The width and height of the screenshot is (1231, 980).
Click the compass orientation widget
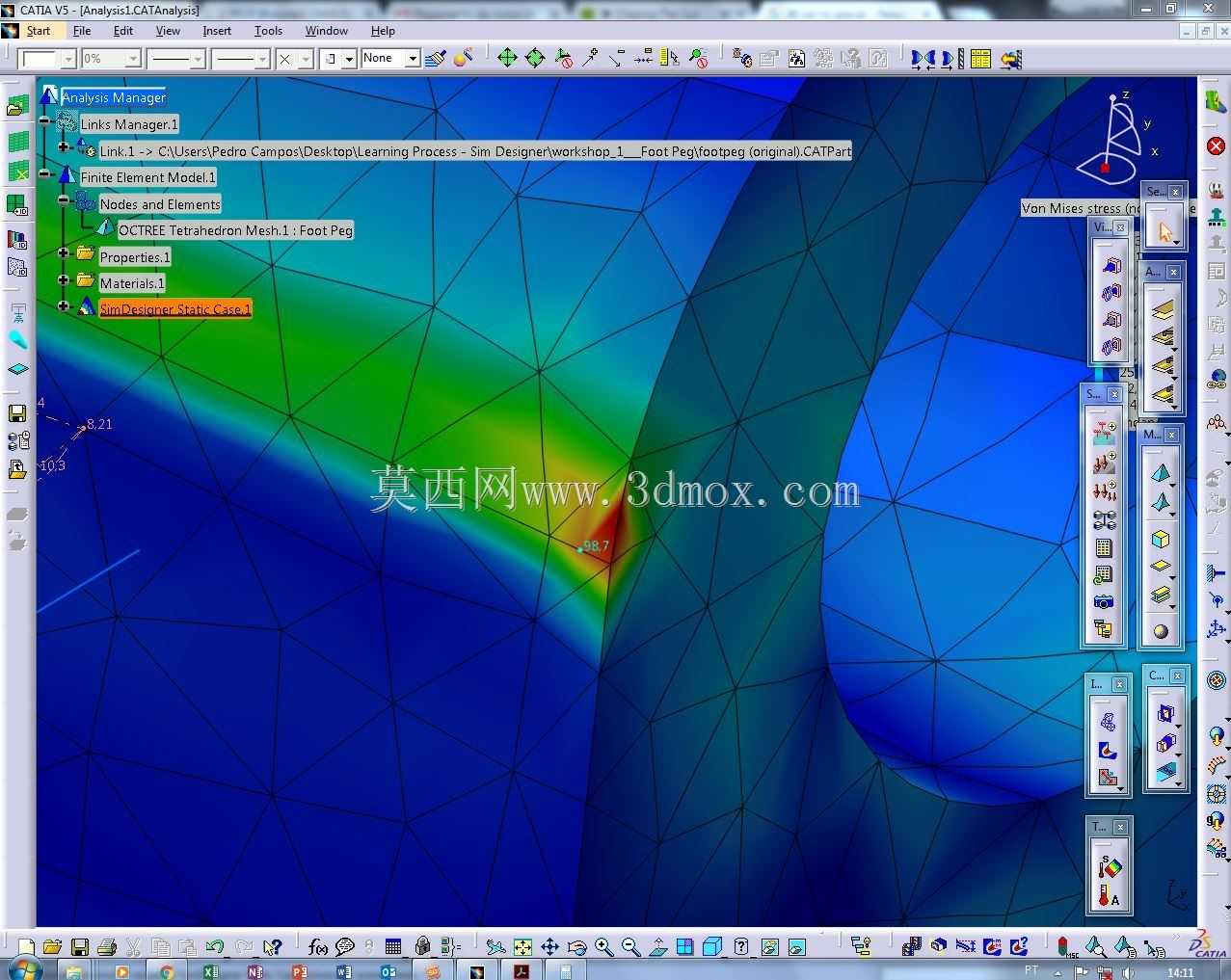click(1116, 140)
